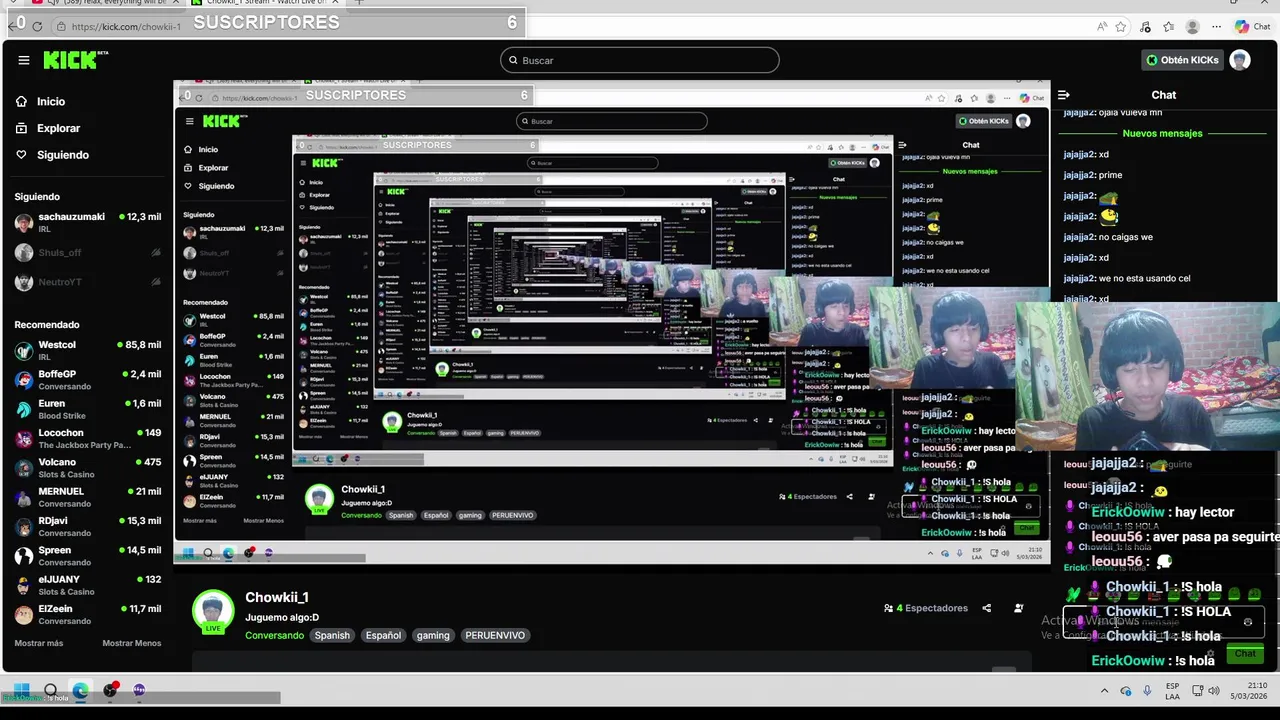Open the Windows Start menu
The width and height of the screenshot is (1280, 720).
pos(20,690)
